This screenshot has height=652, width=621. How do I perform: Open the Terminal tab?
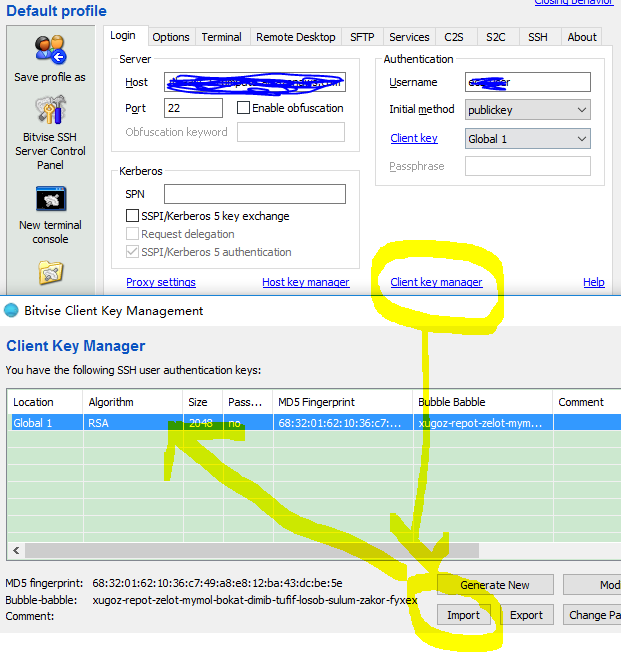click(x=222, y=37)
